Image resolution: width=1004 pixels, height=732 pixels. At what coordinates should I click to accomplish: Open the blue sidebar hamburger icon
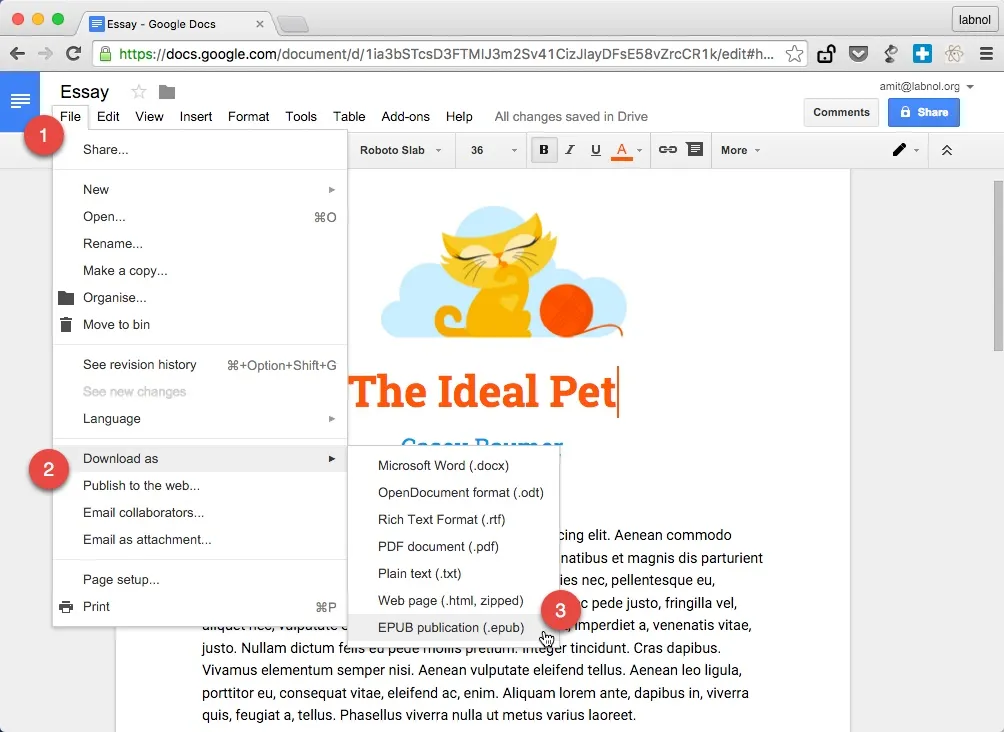(20, 100)
